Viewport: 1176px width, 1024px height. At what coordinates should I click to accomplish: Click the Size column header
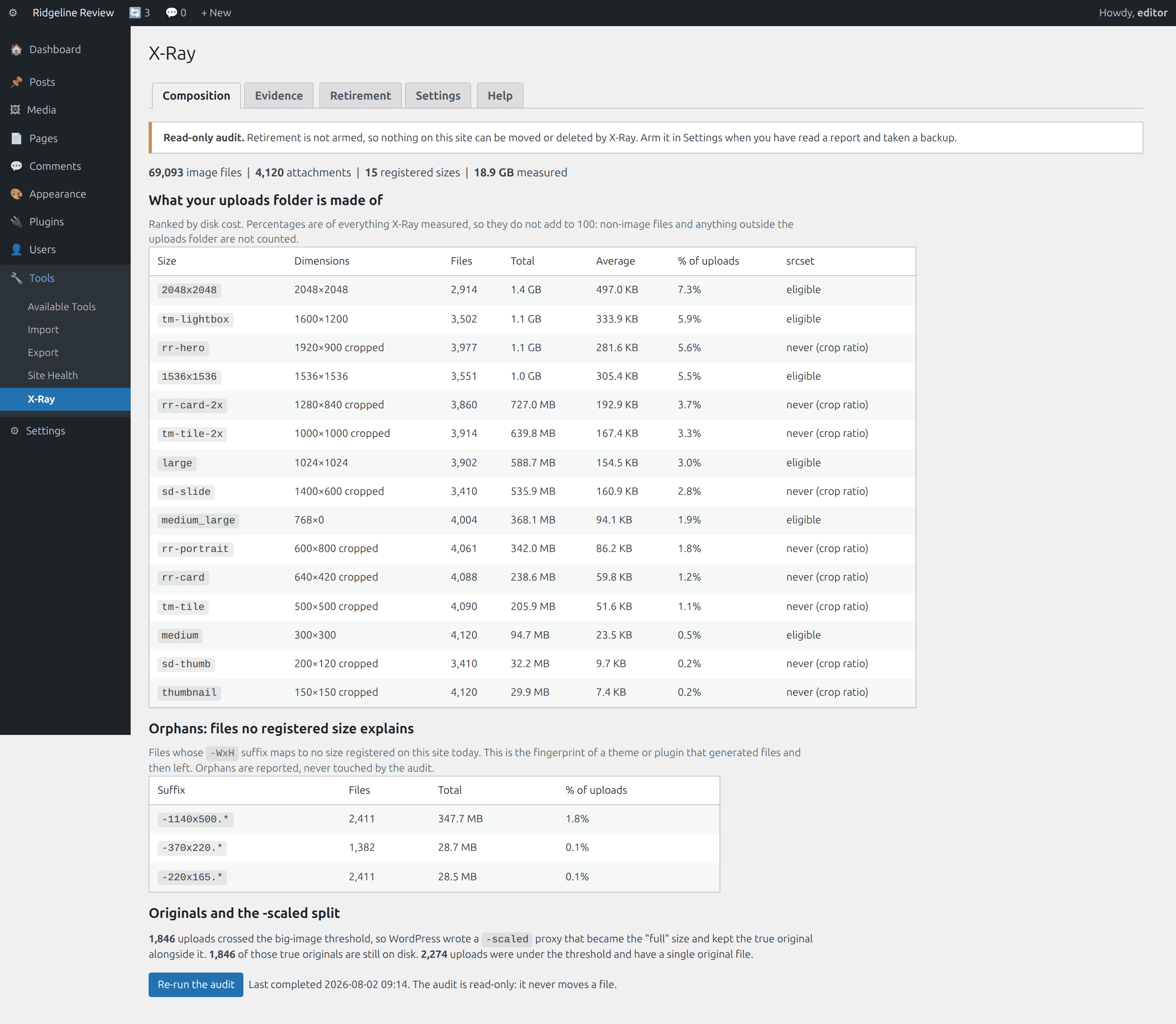[x=167, y=261]
